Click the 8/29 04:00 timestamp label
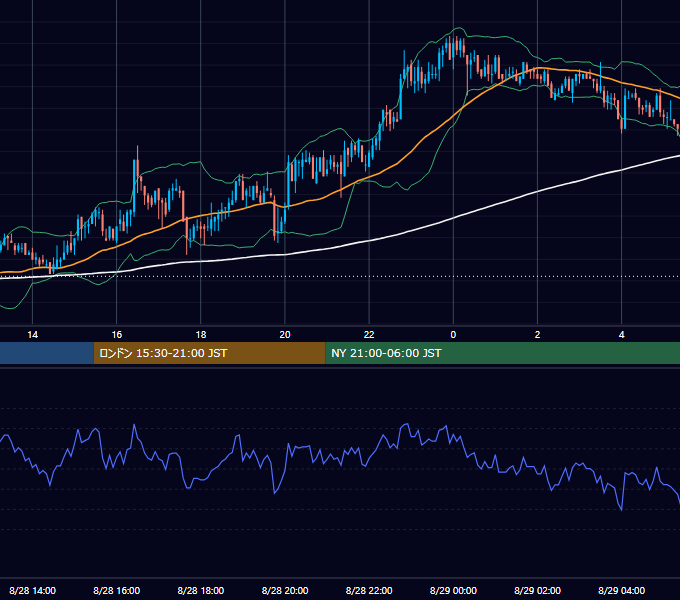This screenshot has width=680, height=600. (621, 590)
